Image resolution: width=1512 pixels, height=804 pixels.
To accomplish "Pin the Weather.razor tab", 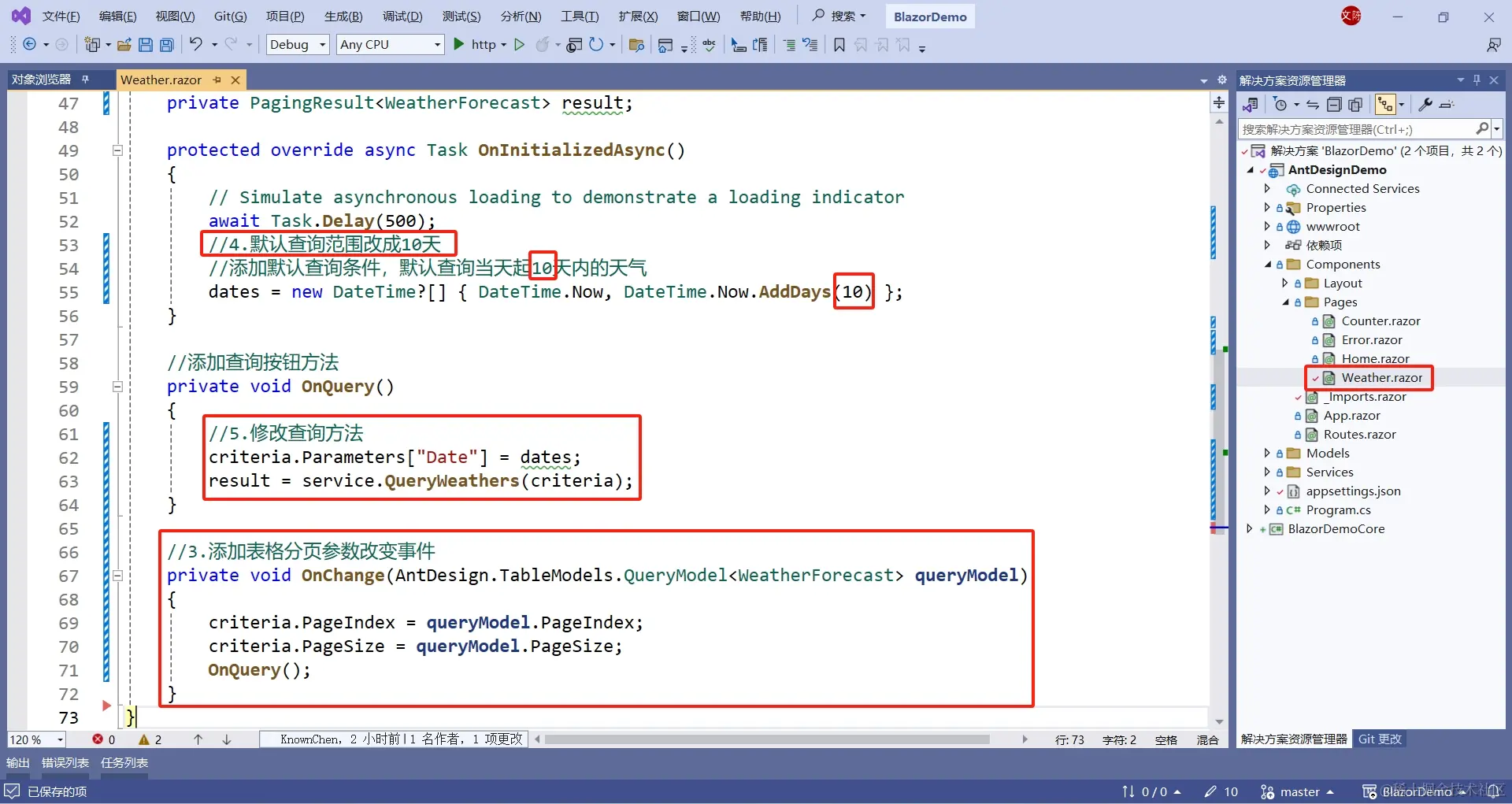I will (217, 80).
